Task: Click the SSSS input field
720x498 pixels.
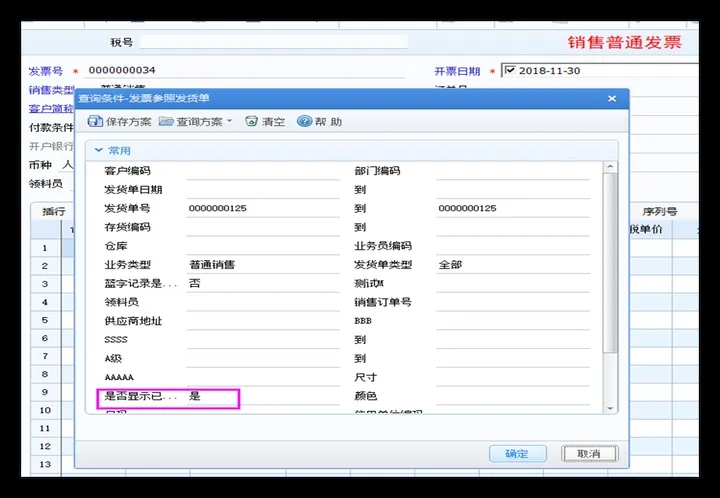Action: (263, 340)
